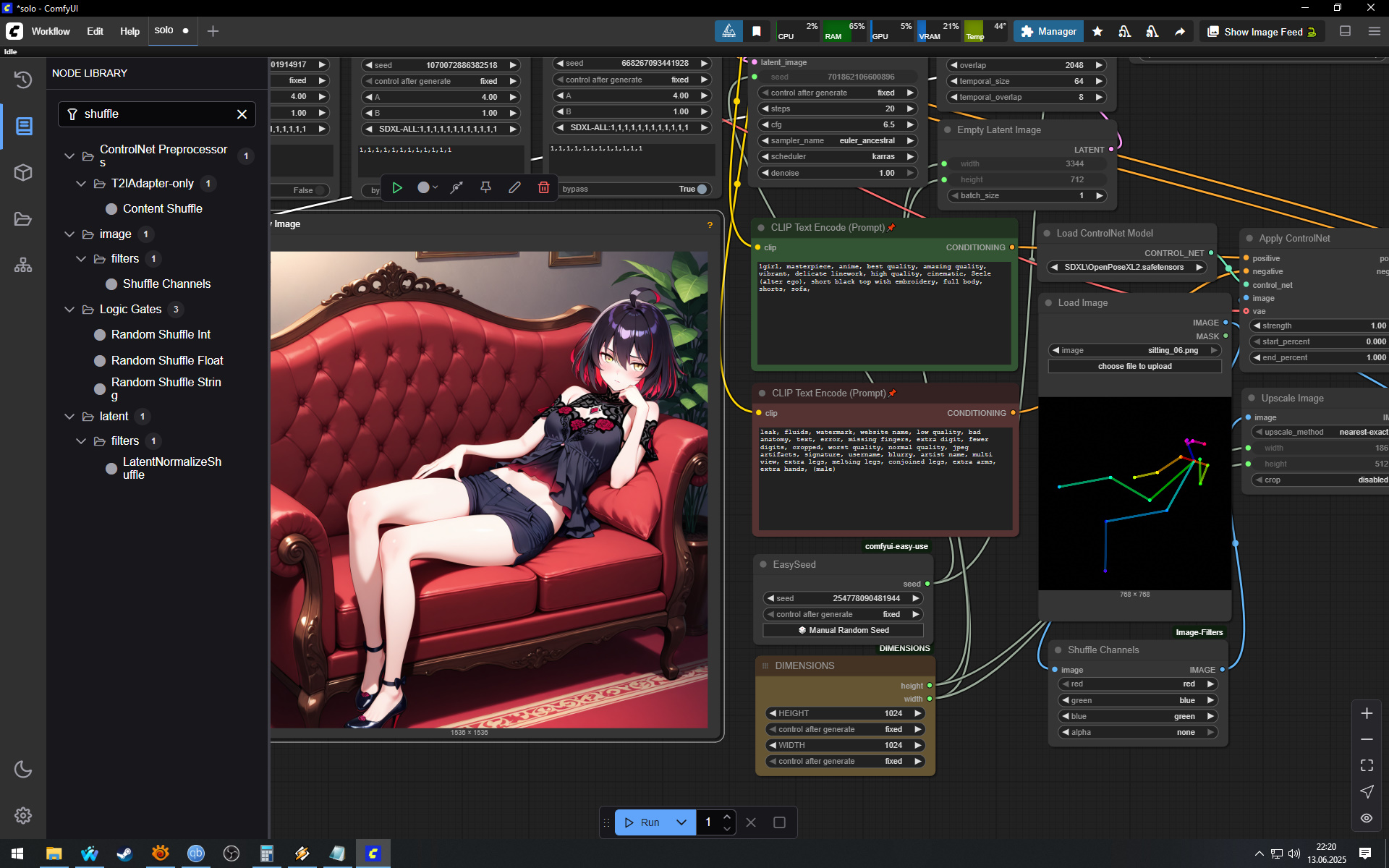Open the templates tree sidebar icon
1389x868 pixels.
[x=23, y=265]
